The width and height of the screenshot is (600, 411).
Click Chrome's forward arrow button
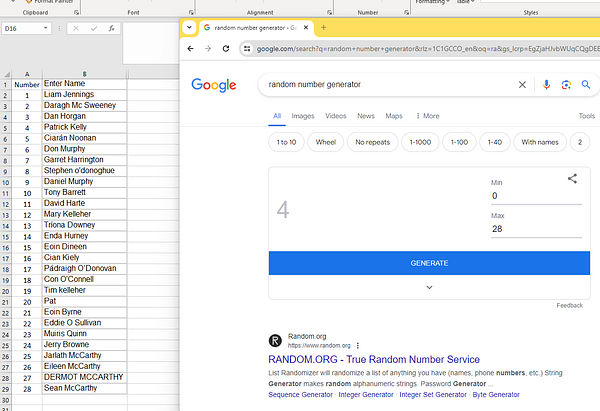click(x=208, y=49)
